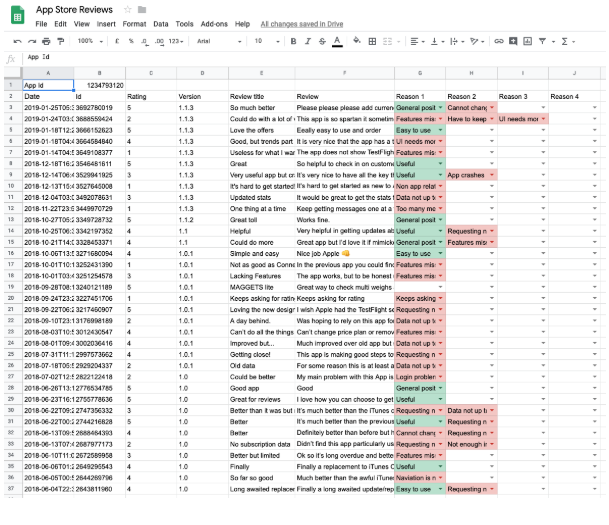Open Reason 2 dropdown showing App crashes
Viewport: 609px width, 525px height.
point(492,175)
